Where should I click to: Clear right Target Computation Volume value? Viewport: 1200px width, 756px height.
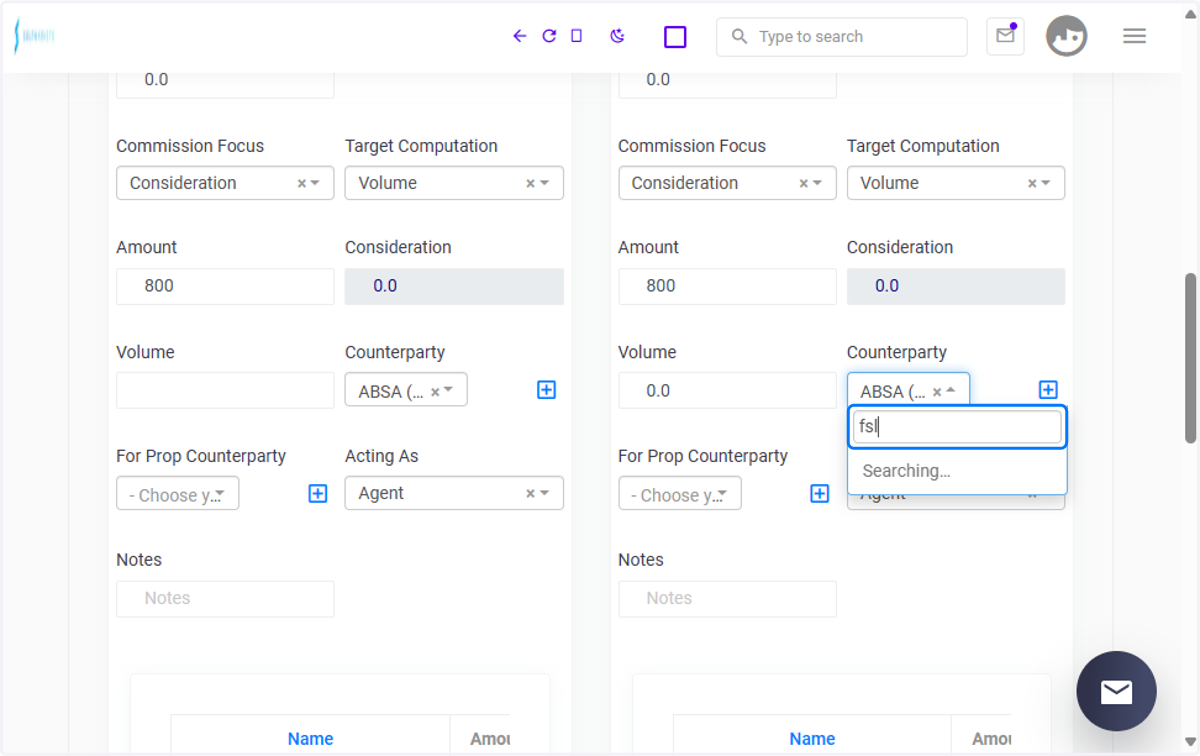point(1032,184)
